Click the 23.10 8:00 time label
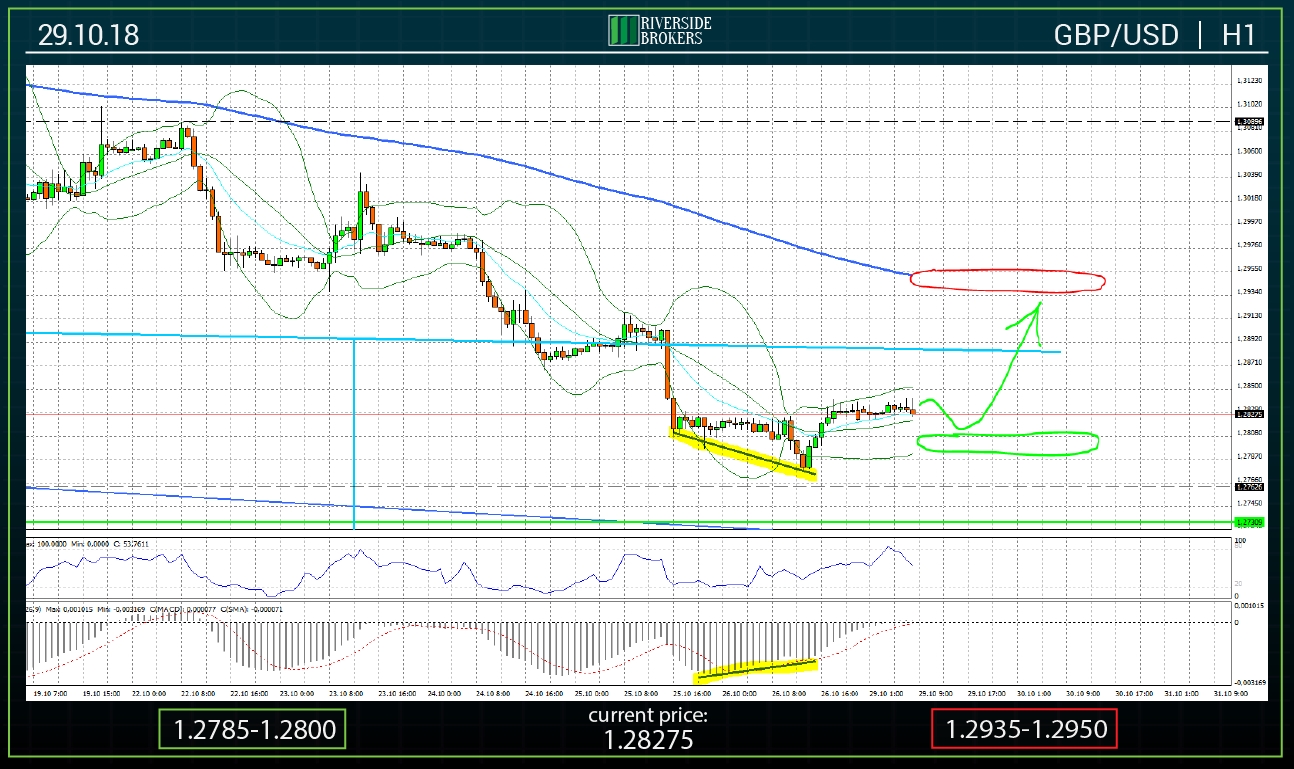 tap(346, 692)
